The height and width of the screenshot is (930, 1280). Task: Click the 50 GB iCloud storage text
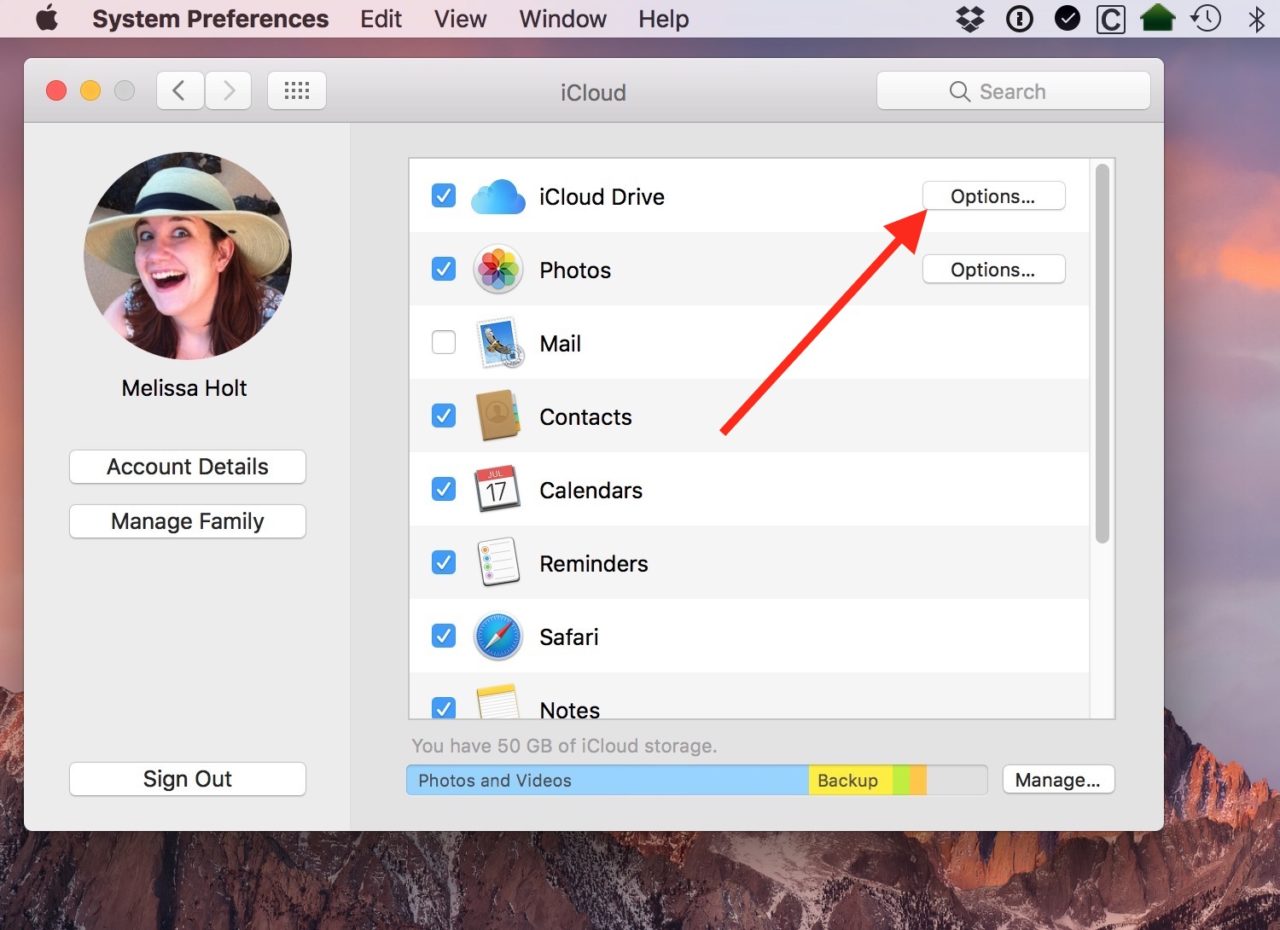(564, 746)
